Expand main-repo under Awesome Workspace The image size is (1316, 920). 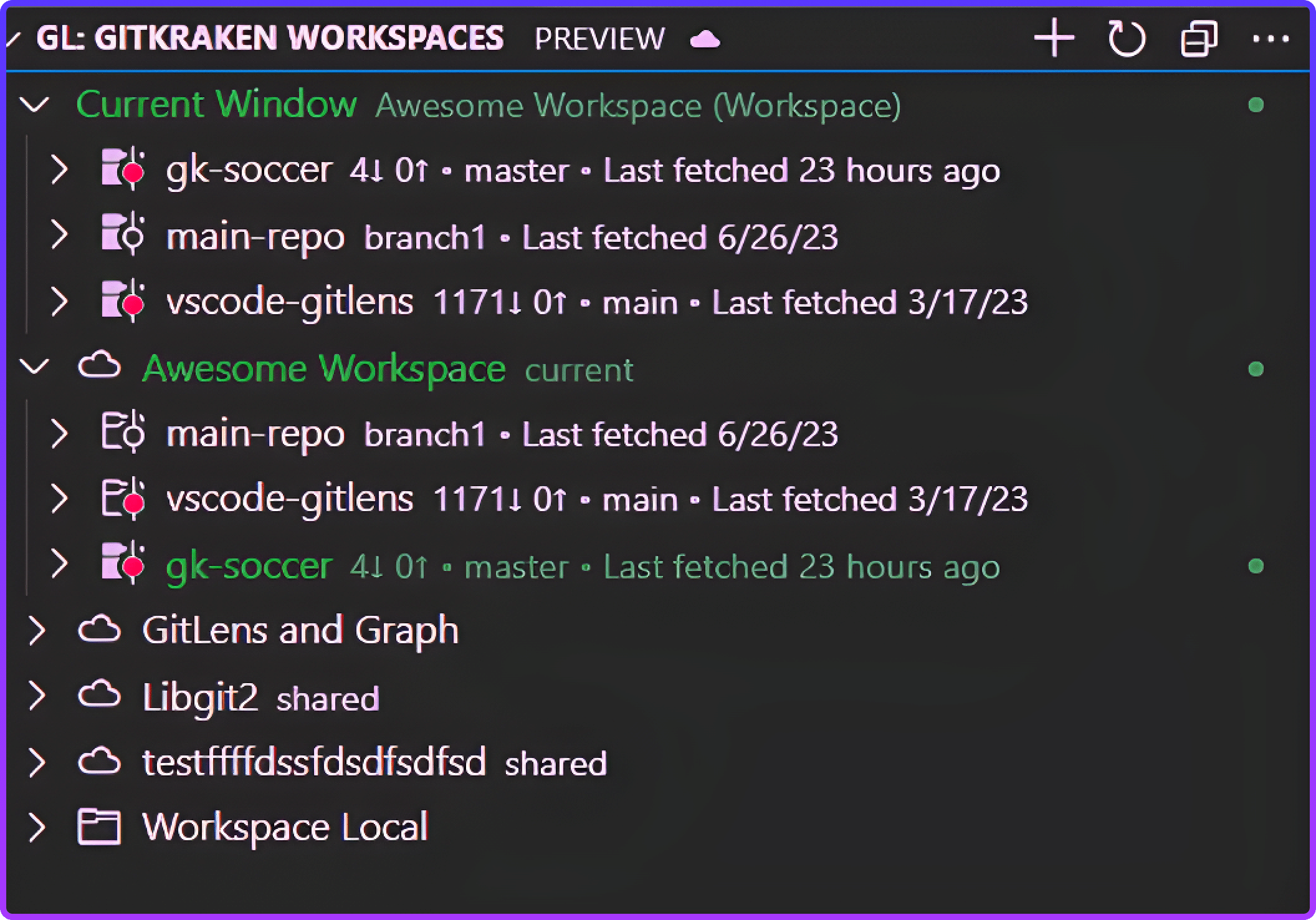(59, 433)
